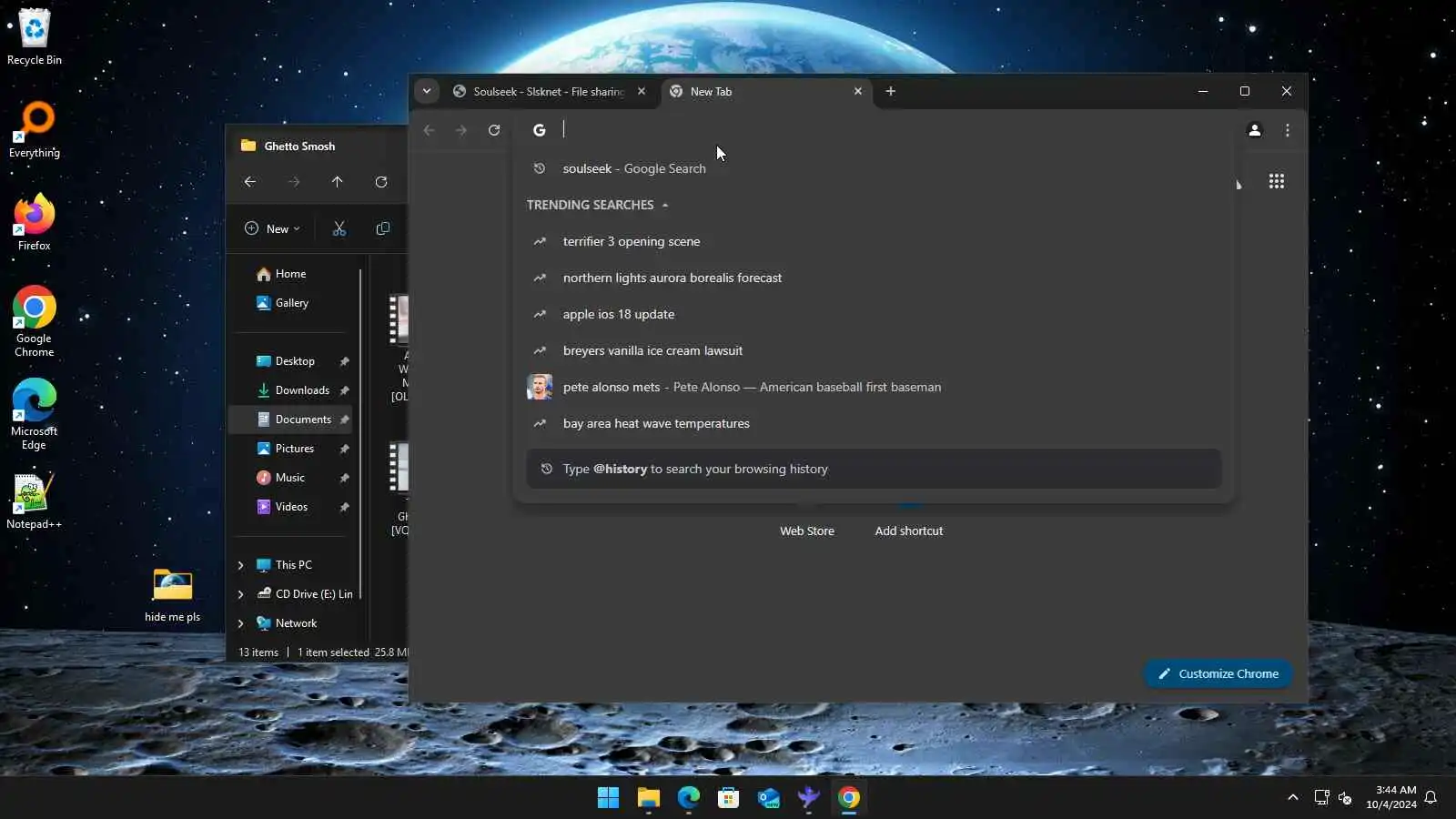This screenshot has width=1456, height=819.
Task: Select 'soulseek - Google Search' history suggestion
Action: click(x=874, y=168)
